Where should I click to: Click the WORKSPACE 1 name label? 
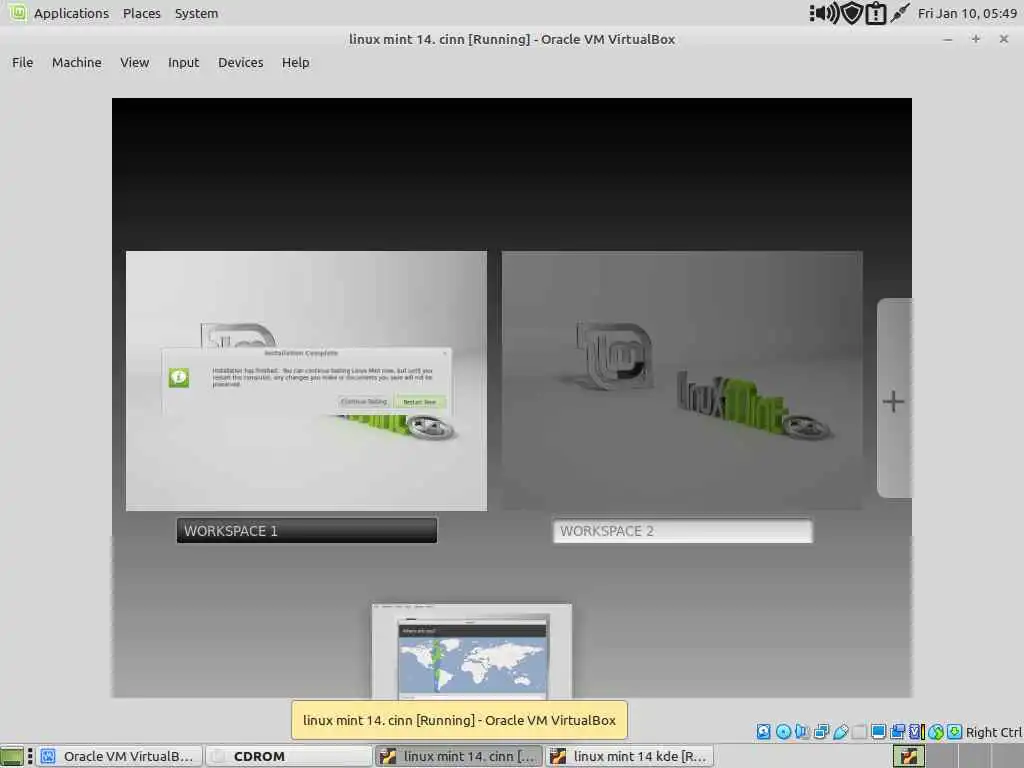tap(307, 530)
